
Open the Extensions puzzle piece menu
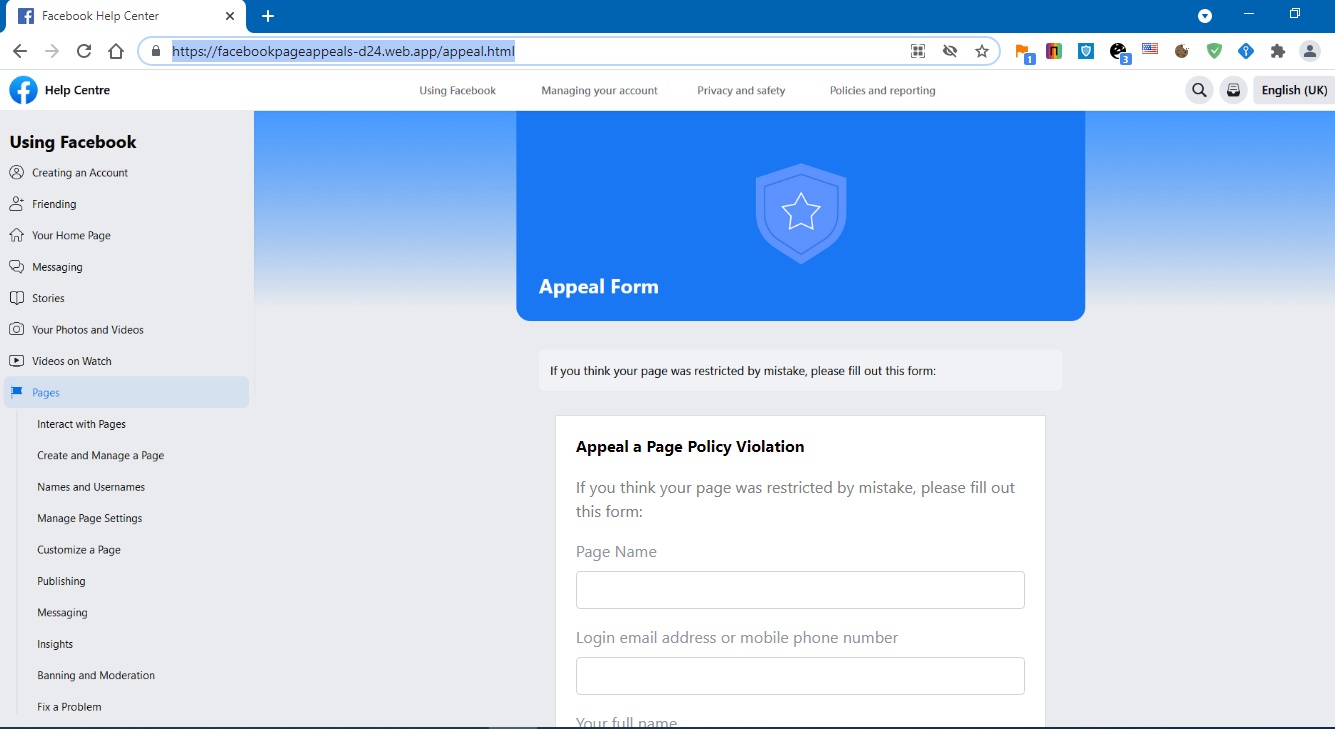[1278, 51]
